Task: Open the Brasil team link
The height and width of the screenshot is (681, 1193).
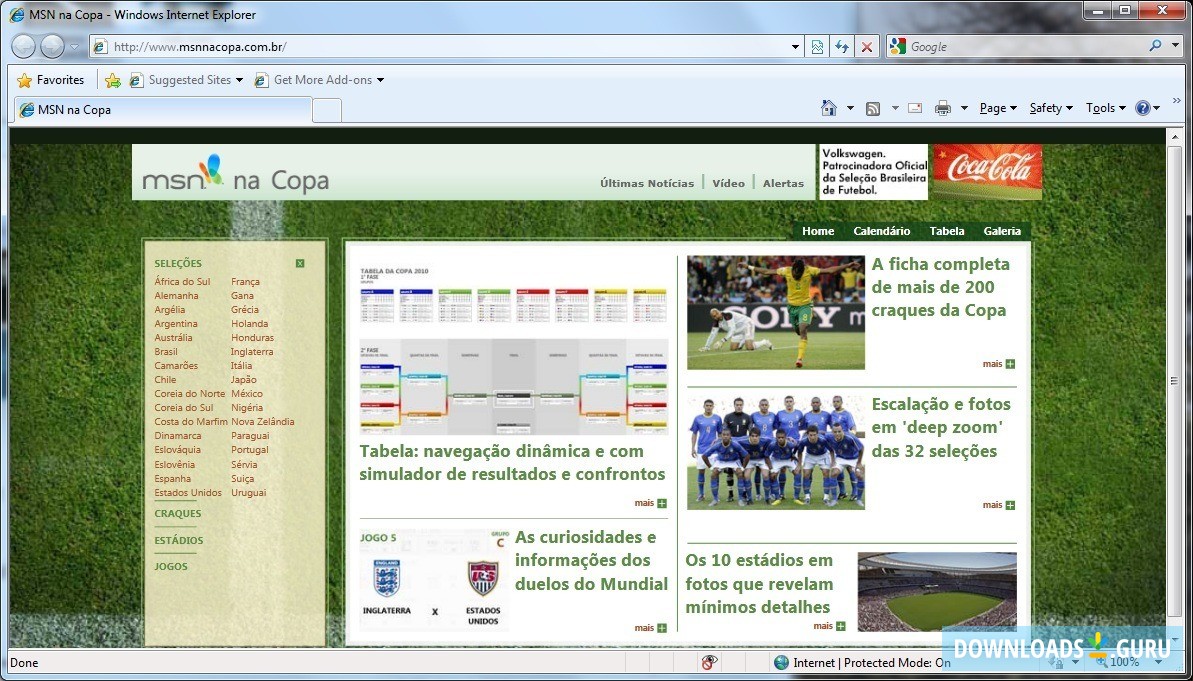Action: [x=166, y=351]
